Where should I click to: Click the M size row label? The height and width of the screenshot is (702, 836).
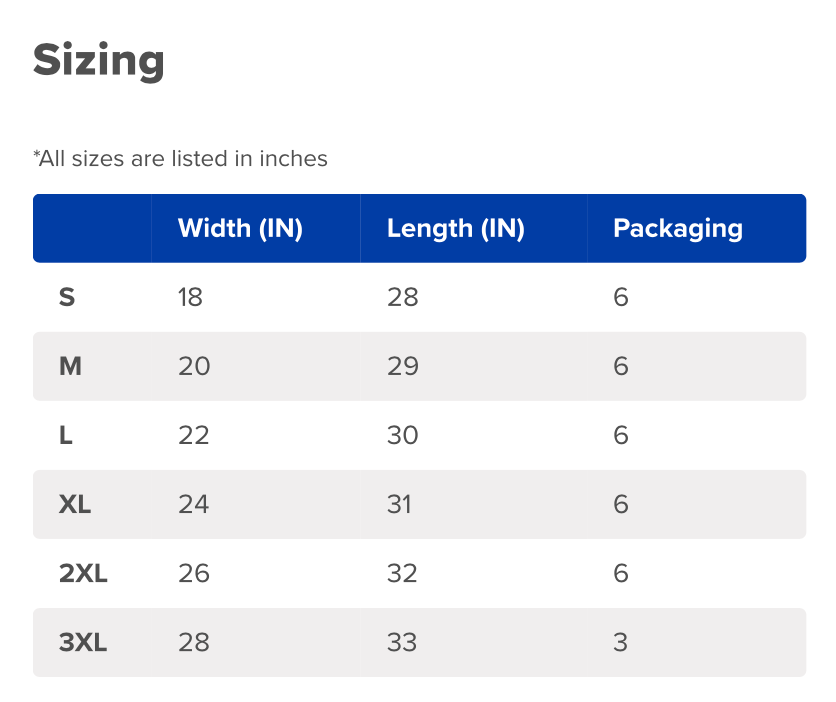point(70,366)
